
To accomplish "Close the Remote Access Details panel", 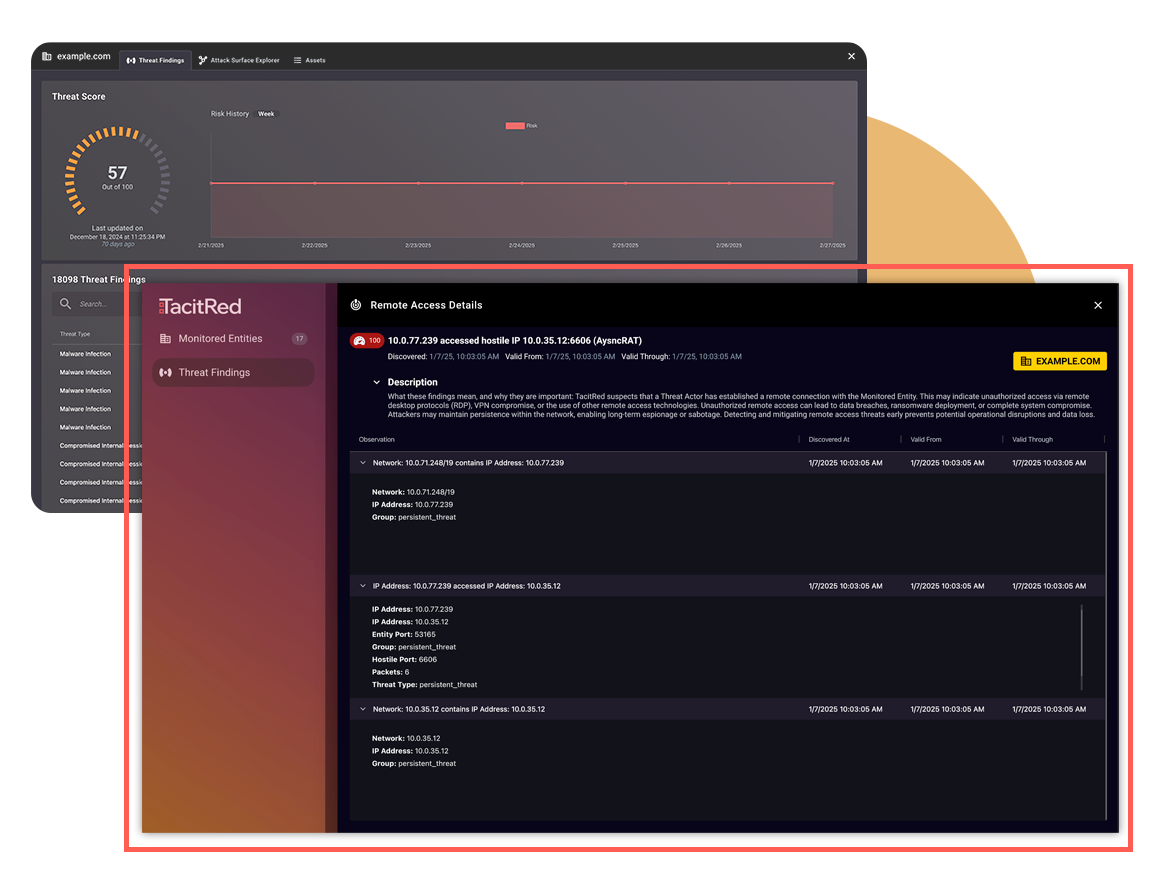I will click(1098, 306).
